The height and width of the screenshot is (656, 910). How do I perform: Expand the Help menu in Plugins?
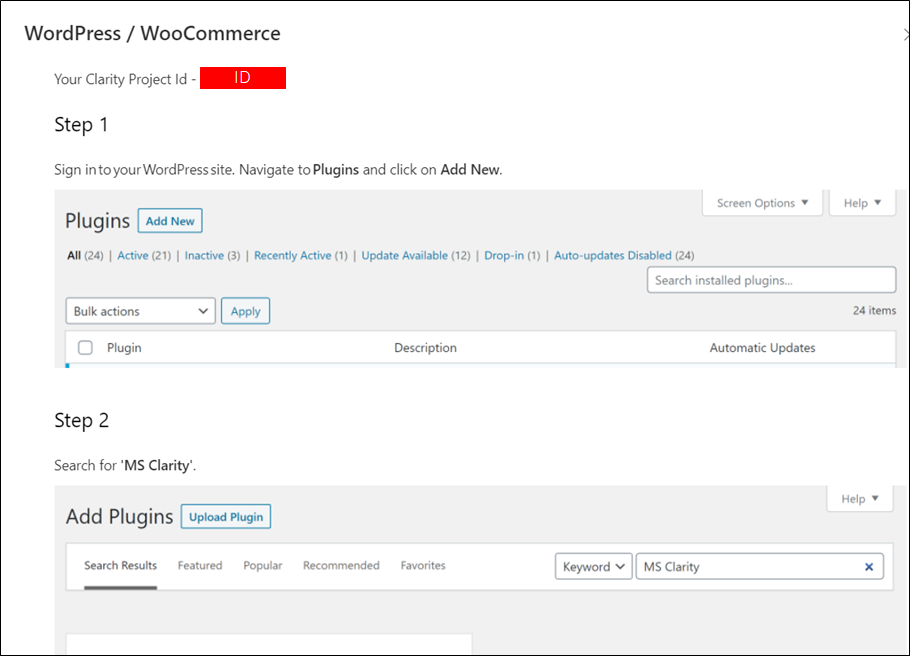point(862,203)
